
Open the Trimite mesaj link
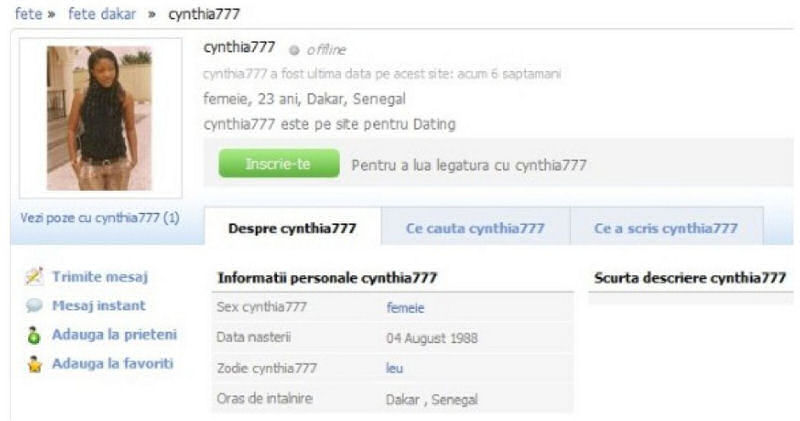coord(100,277)
